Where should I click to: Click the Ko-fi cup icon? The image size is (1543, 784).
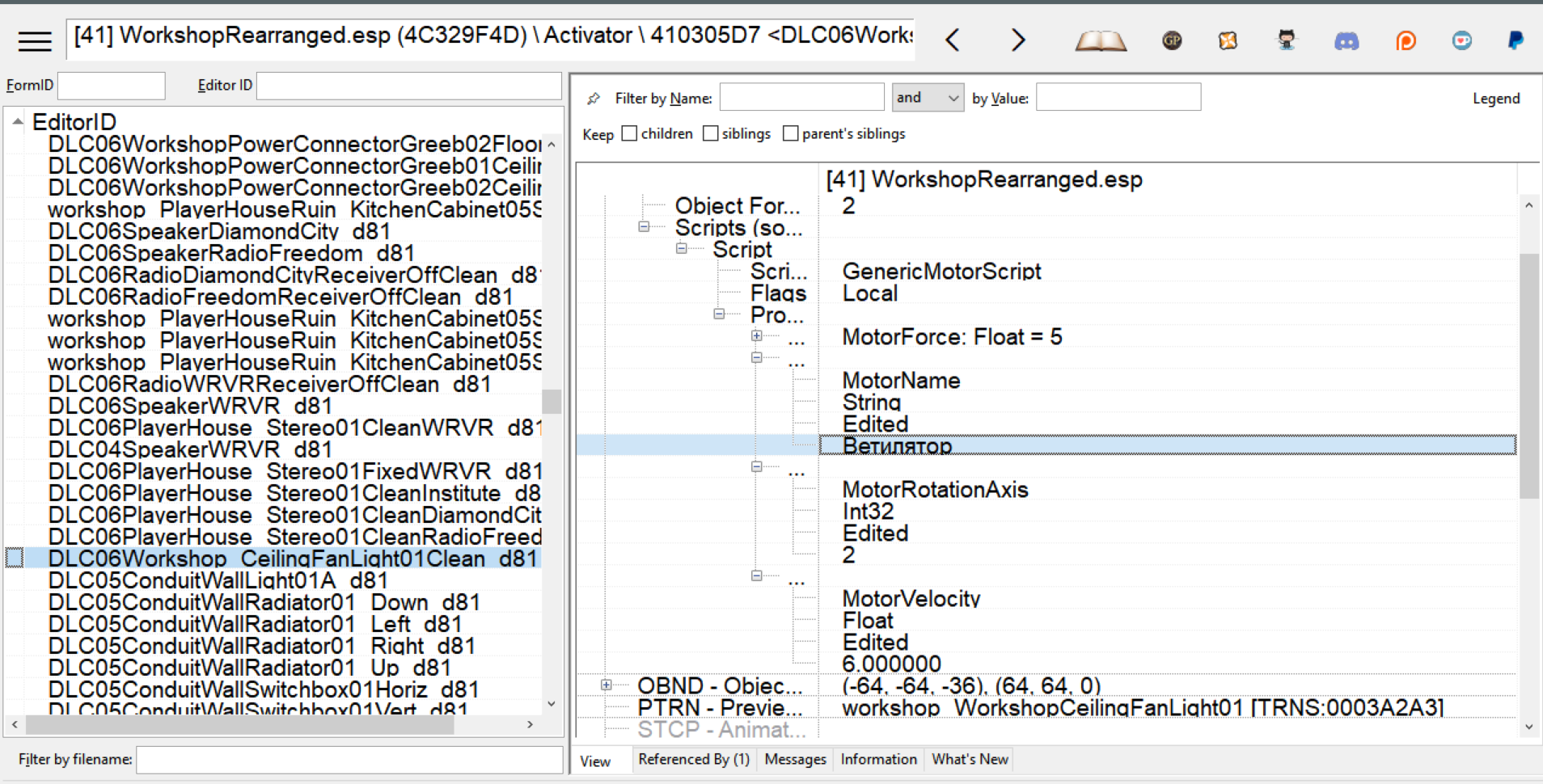(x=1461, y=40)
